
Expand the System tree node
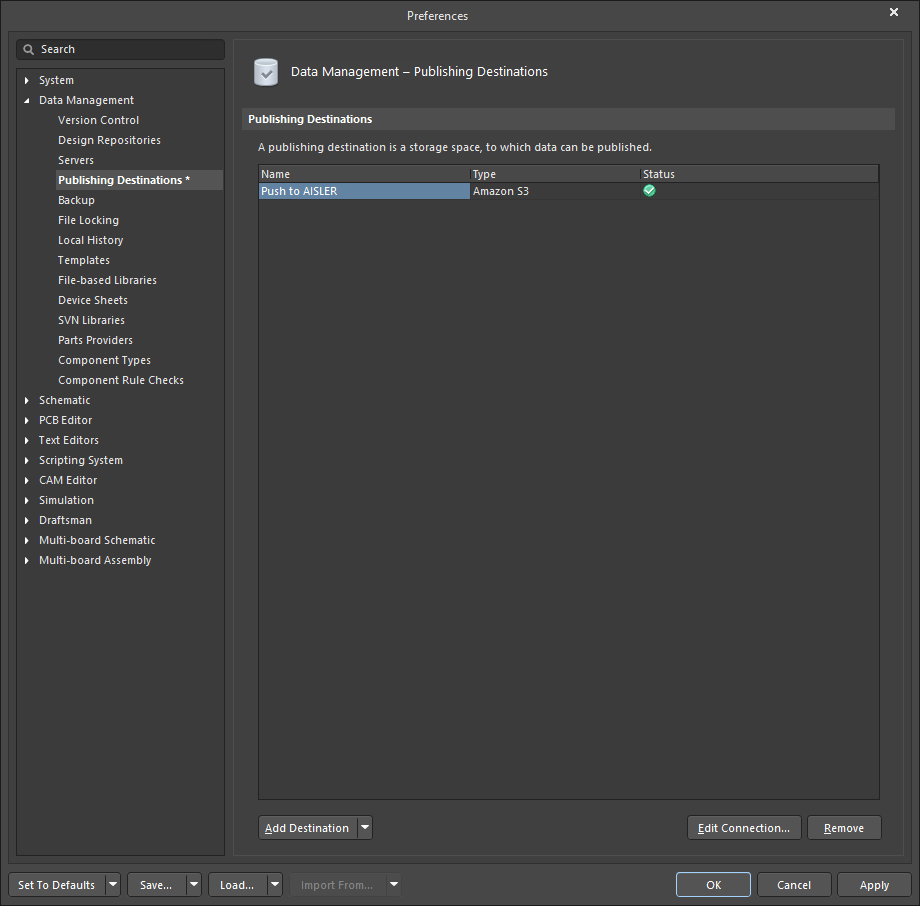point(26,80)
